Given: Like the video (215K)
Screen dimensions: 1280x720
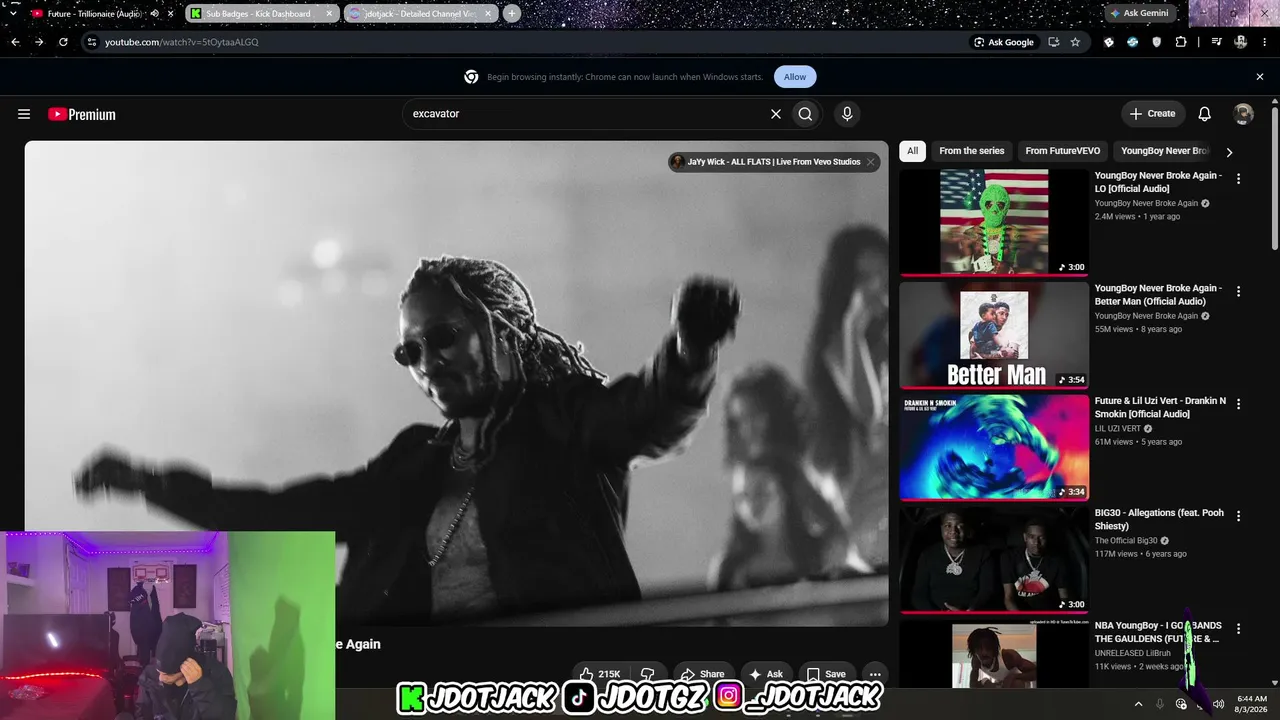Looking at the screenshot, I should [x=602, y=674].
